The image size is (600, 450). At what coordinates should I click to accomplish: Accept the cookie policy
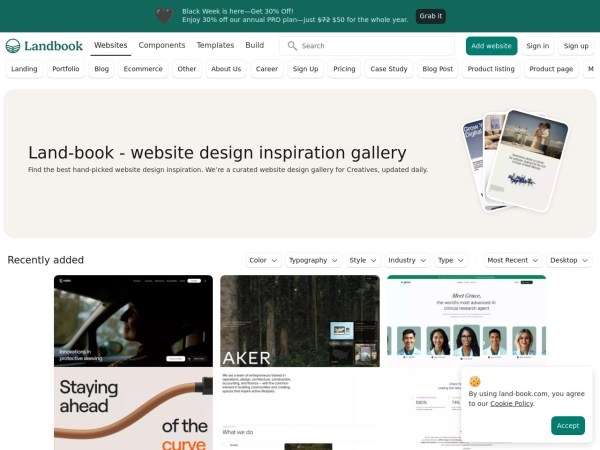click(x=568, y=426)
